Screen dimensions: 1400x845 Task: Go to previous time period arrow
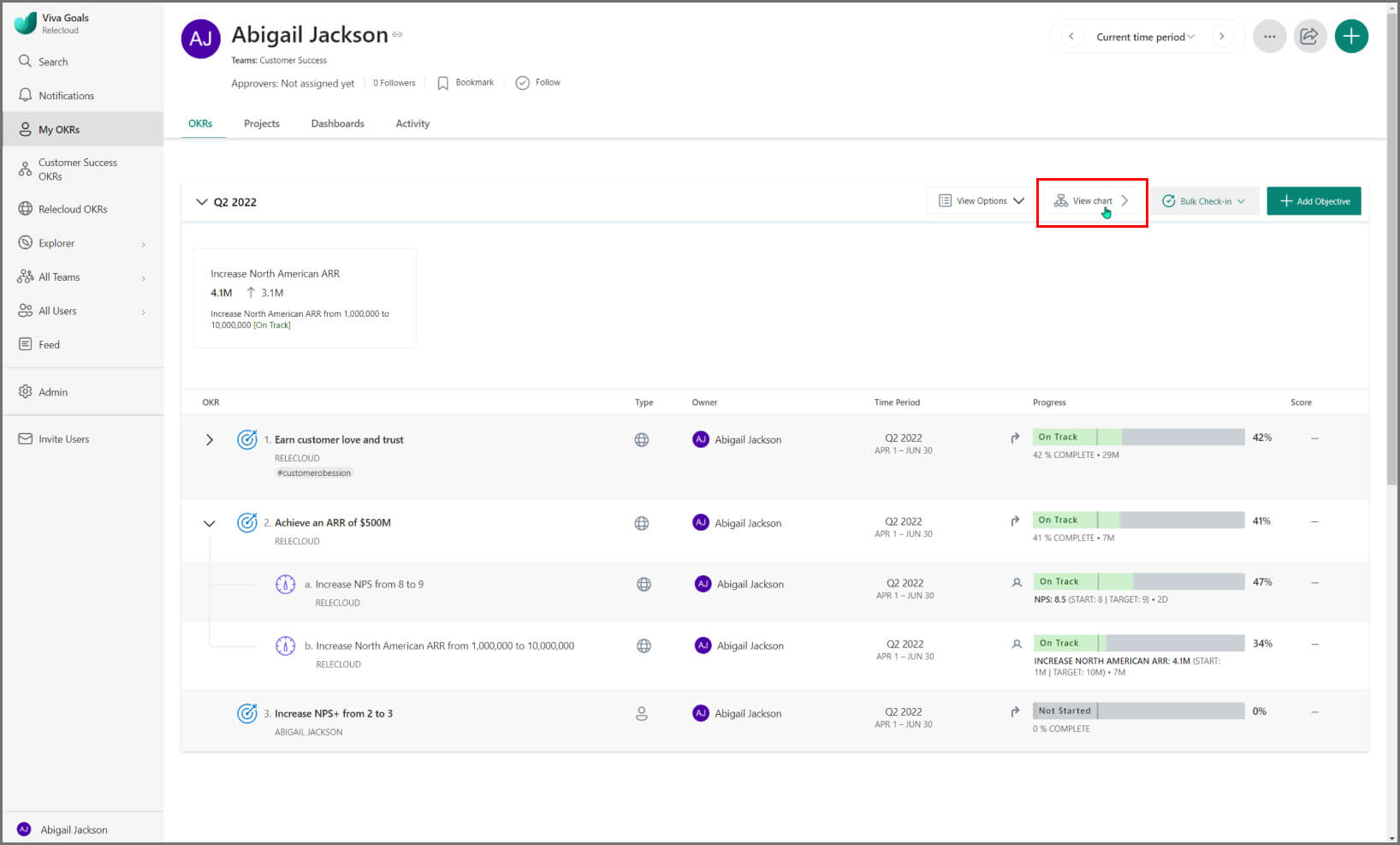tap(1071, 36)
